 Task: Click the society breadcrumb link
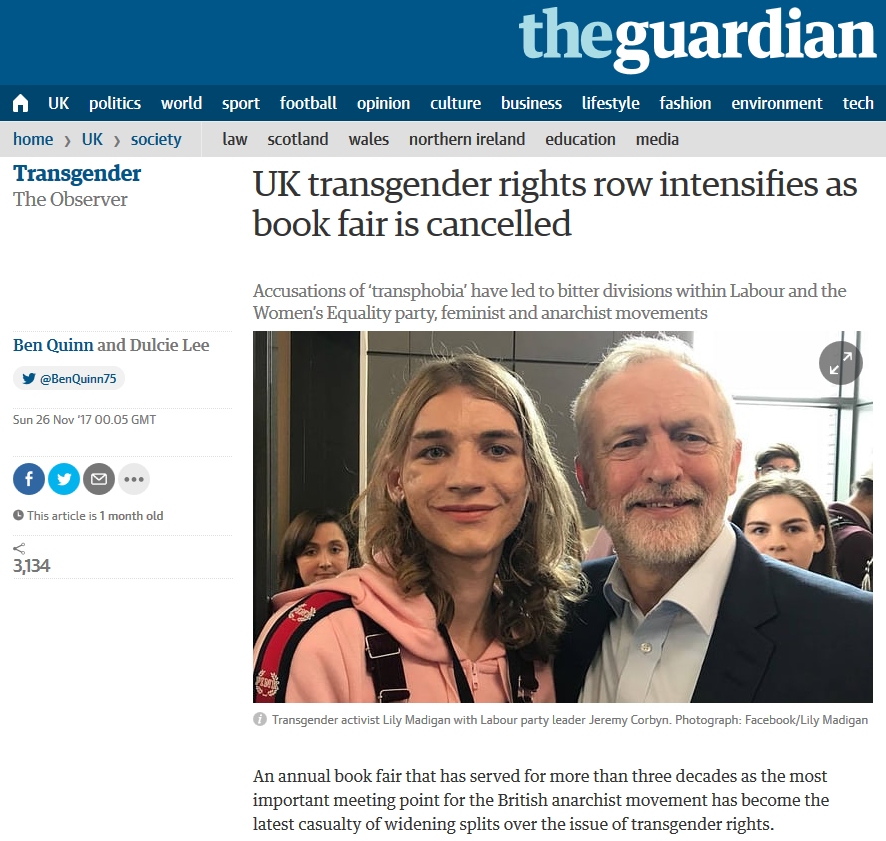[156, 139]
